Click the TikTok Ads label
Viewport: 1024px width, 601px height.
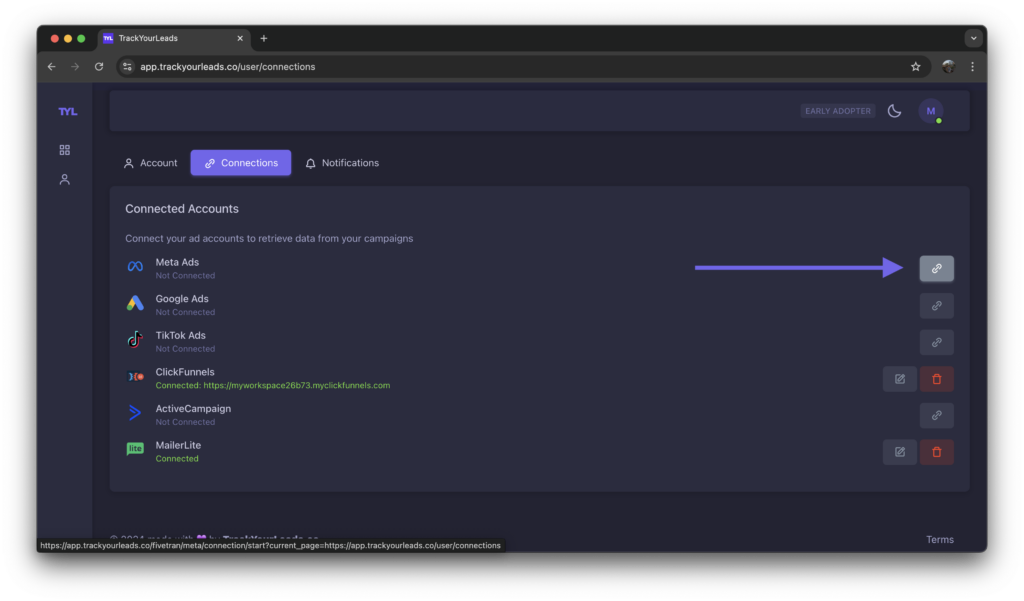180,335
